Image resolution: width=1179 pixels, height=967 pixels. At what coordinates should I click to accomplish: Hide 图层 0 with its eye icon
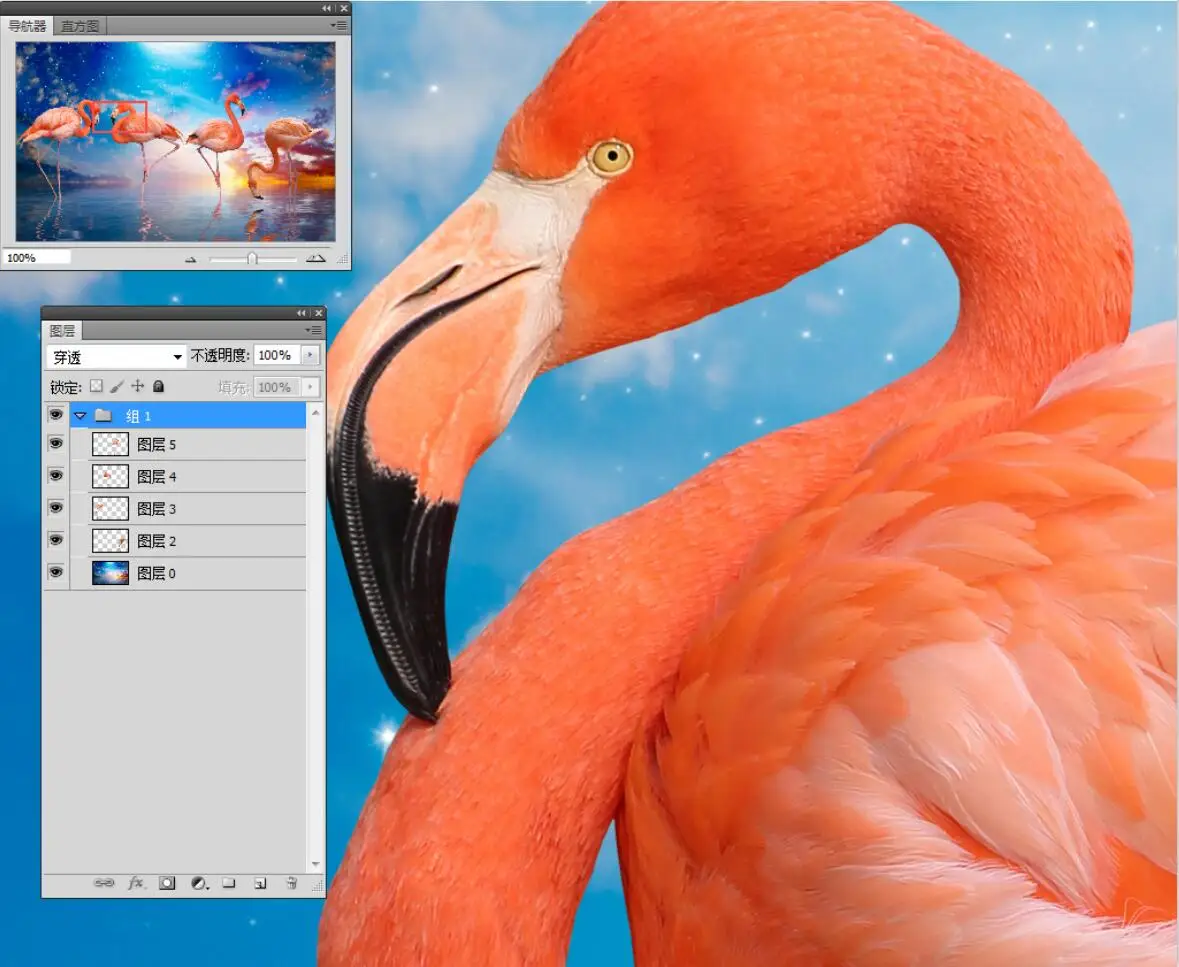click(56, 572)
